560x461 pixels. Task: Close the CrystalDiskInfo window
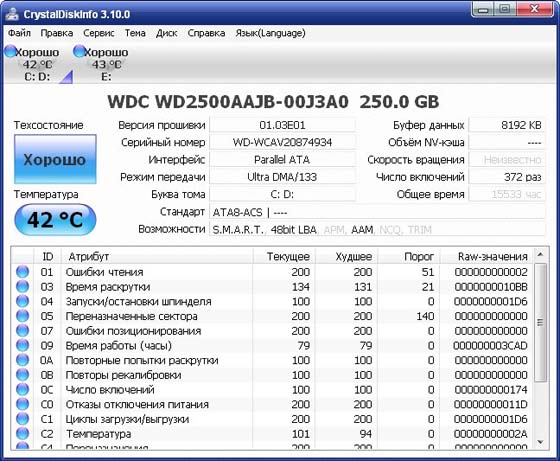535,9
